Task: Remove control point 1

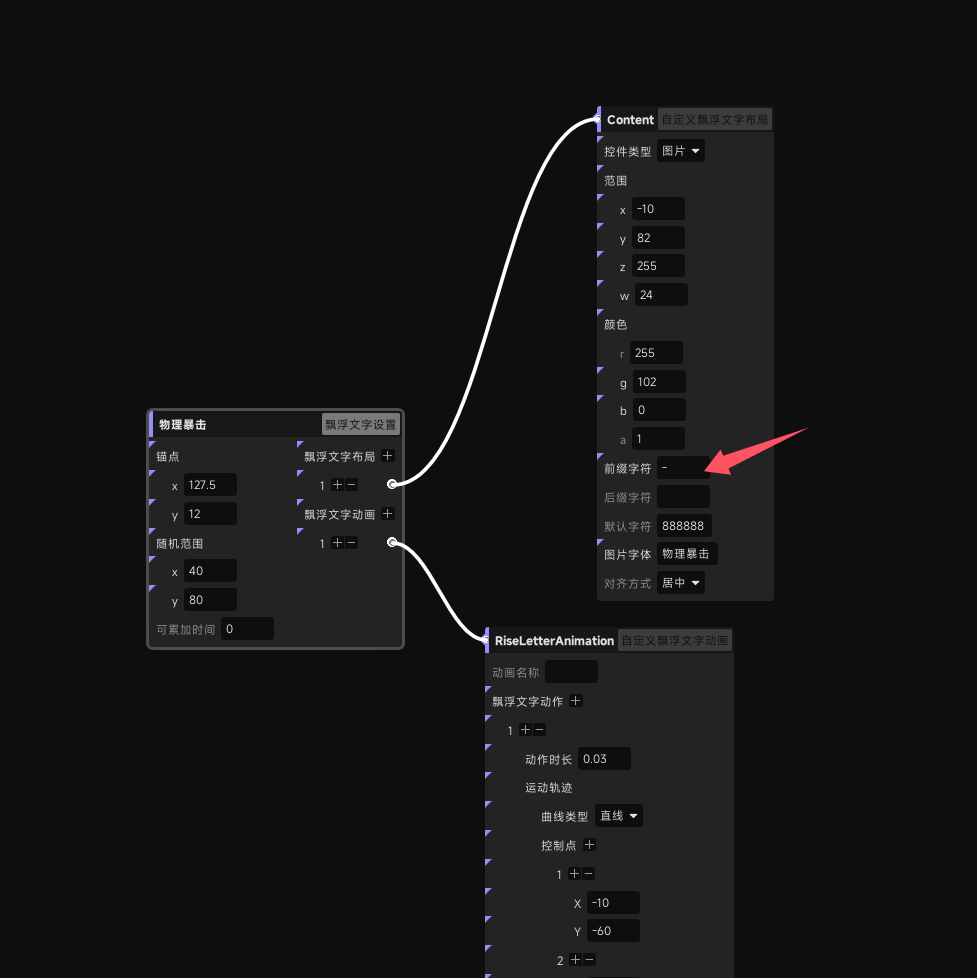Action: point(588,874)
